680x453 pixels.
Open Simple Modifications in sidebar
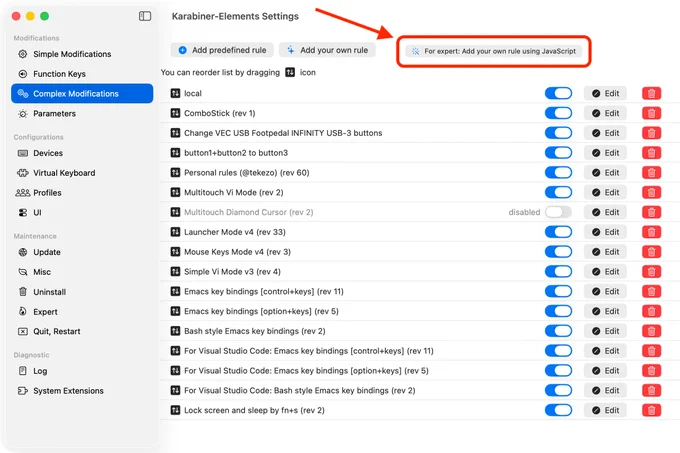[82, 54]
